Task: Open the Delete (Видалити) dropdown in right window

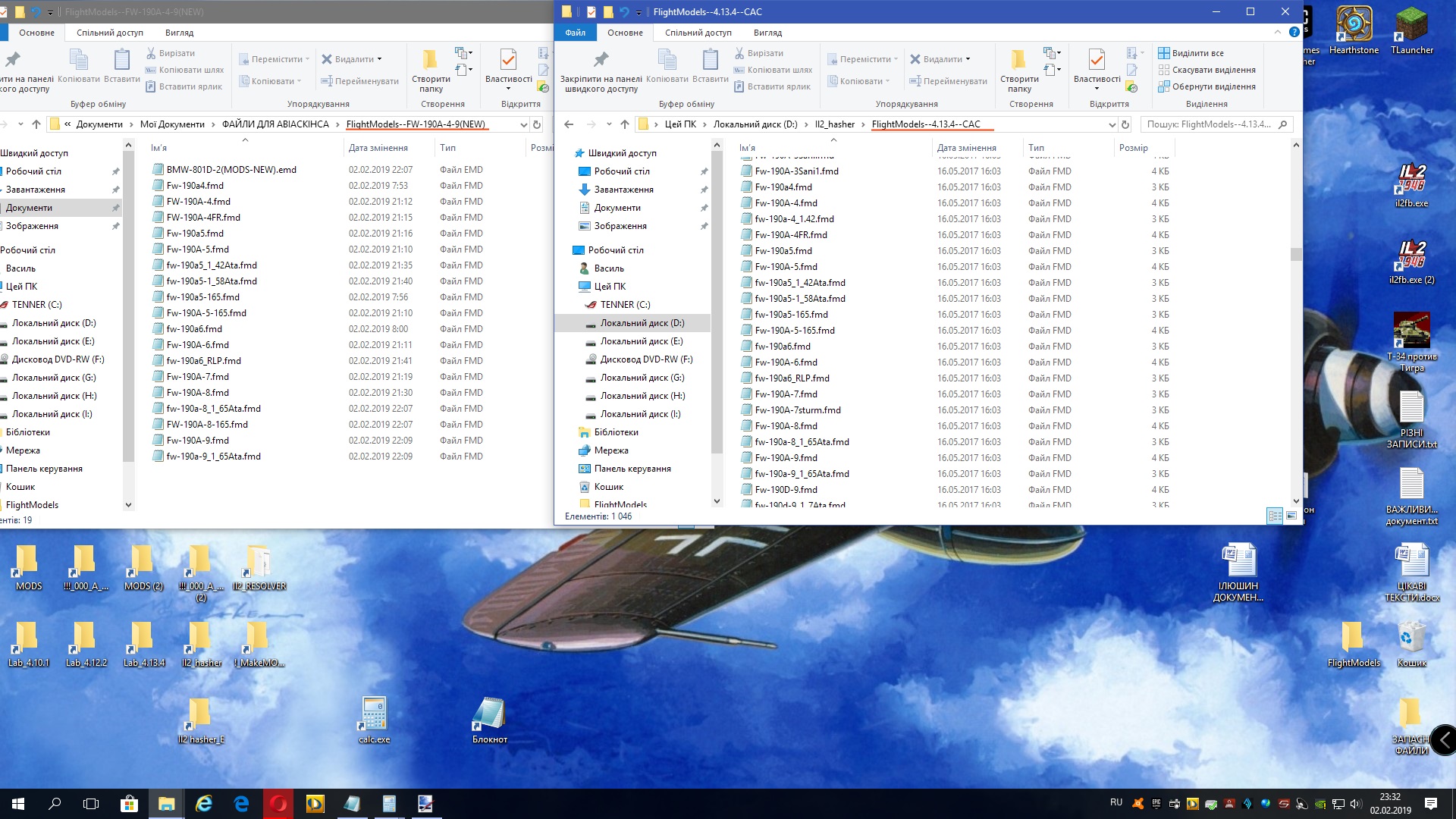Action: 968,59
